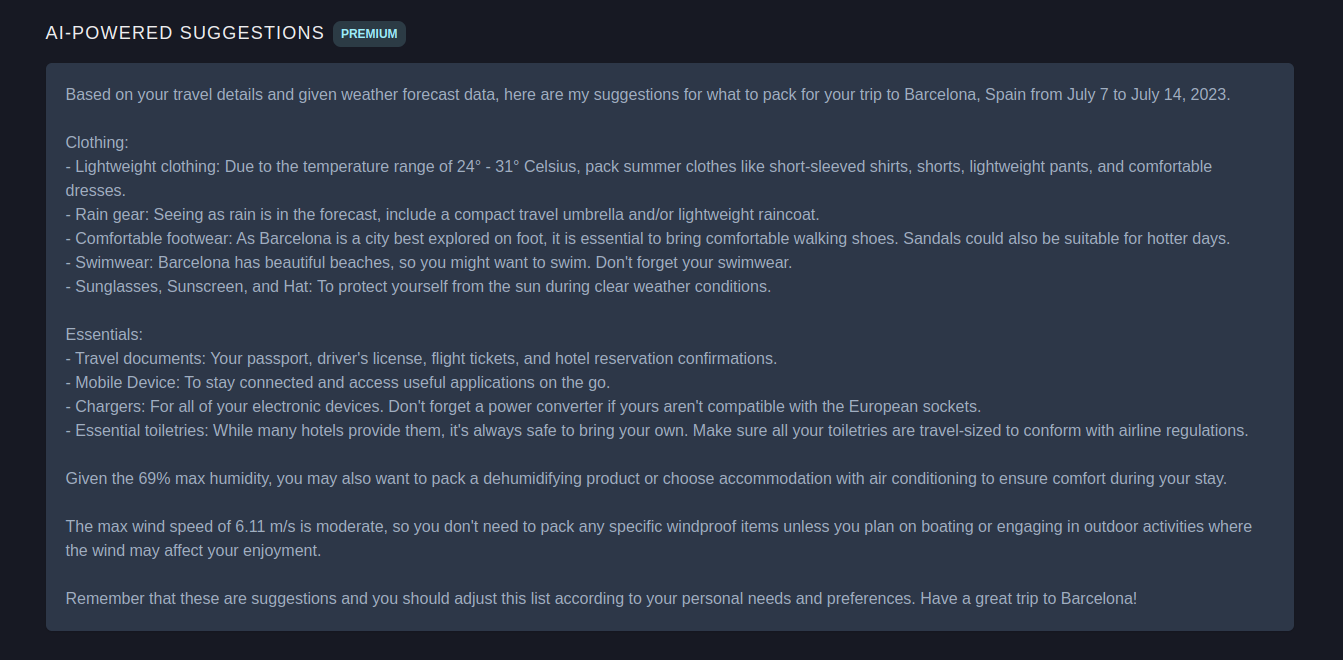The image size is (1343, 660).
Task: Click the Comfortable footwear suggestion
Action: [648, 239]
